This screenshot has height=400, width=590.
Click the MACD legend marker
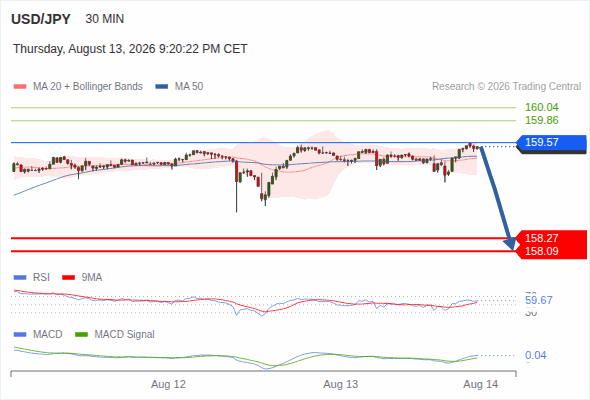20,335
